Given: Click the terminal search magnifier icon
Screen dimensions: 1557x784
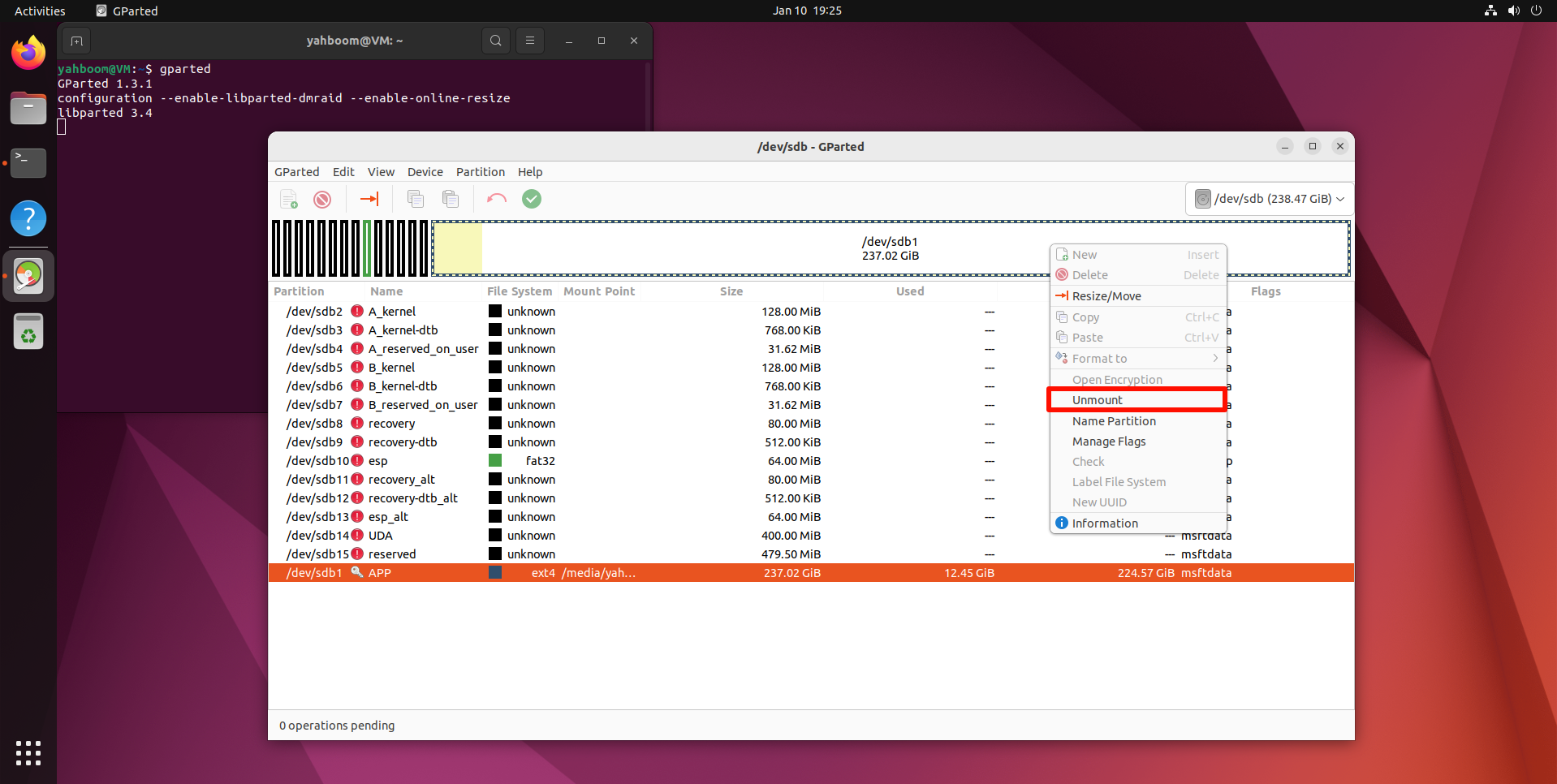Looking at the screenshot, I should point(495,41).
